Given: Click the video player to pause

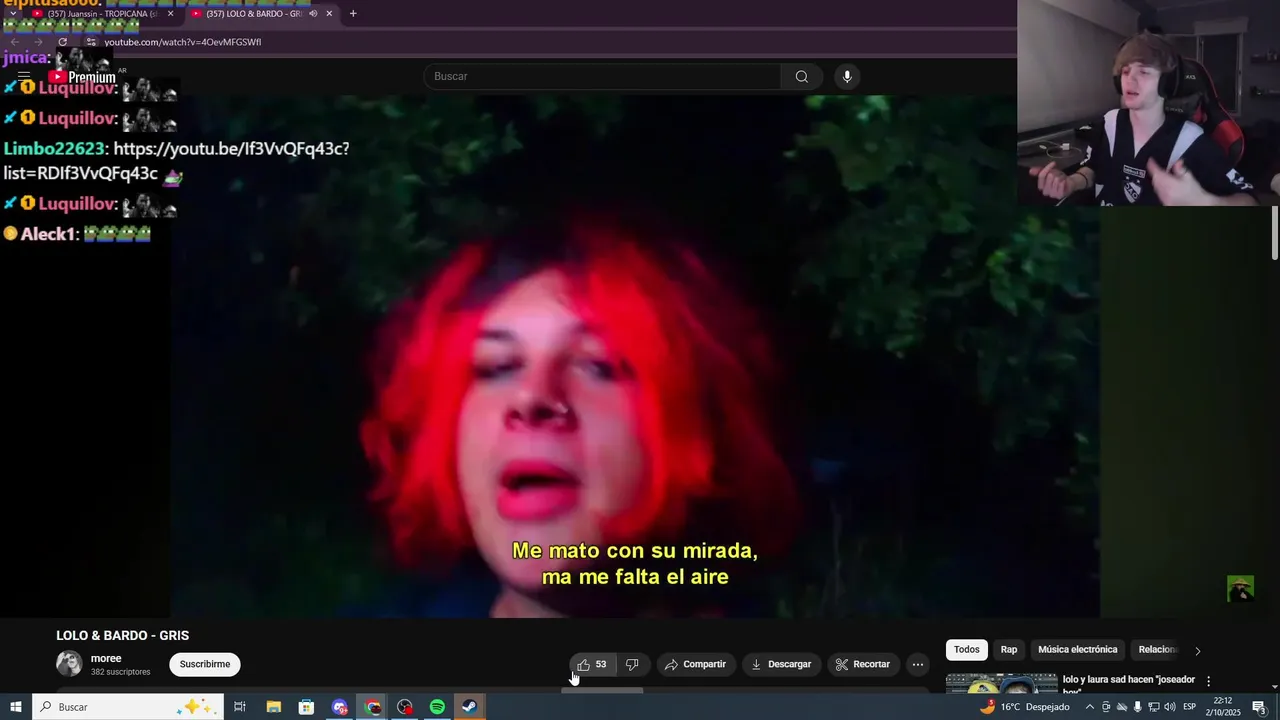Looking at the screenshot, I should coord(635,356).
